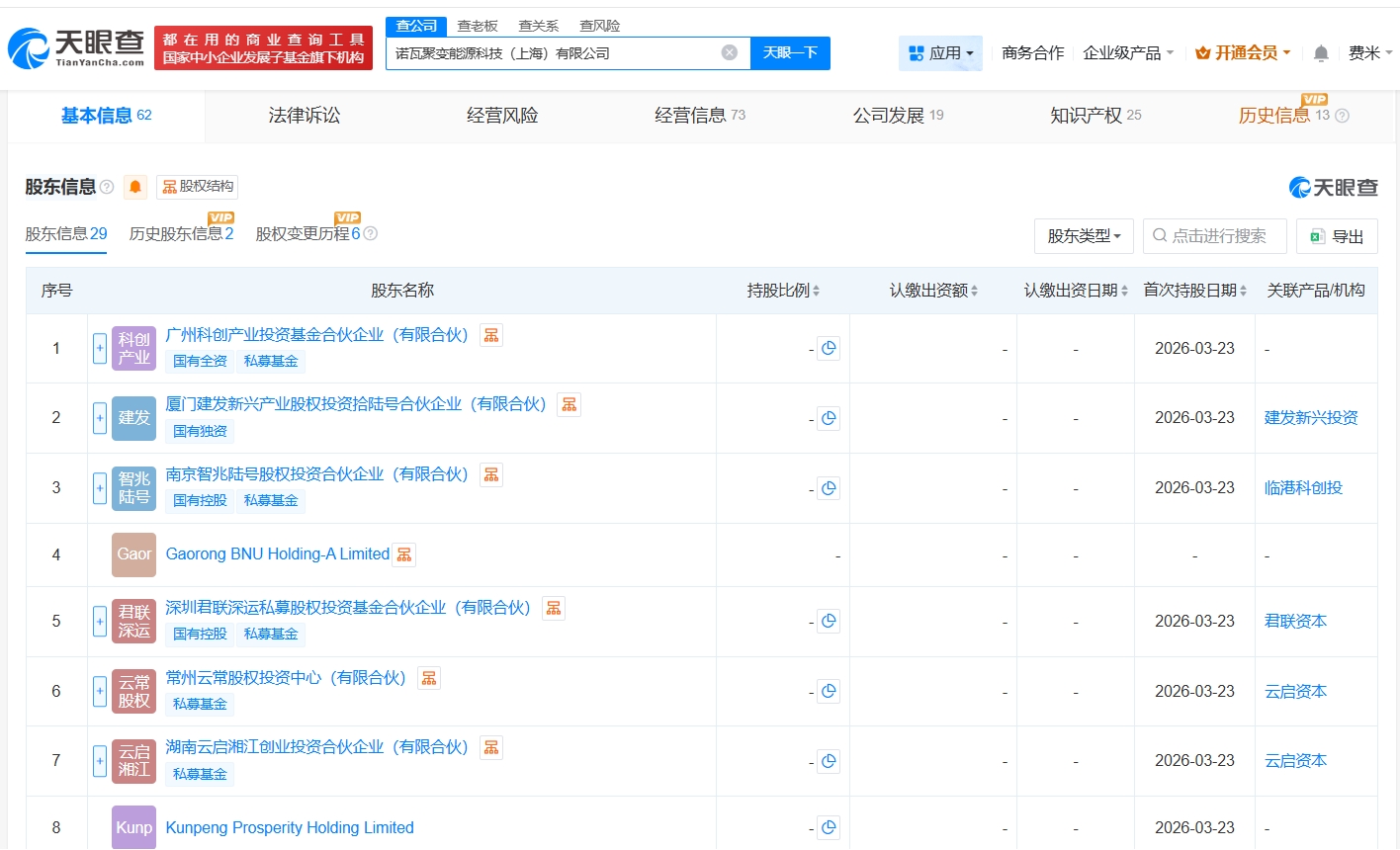Expand 深圳君联深运 row with plus toggle
The width and height of the screenshot is (1400, 850).
pos(100,622)
